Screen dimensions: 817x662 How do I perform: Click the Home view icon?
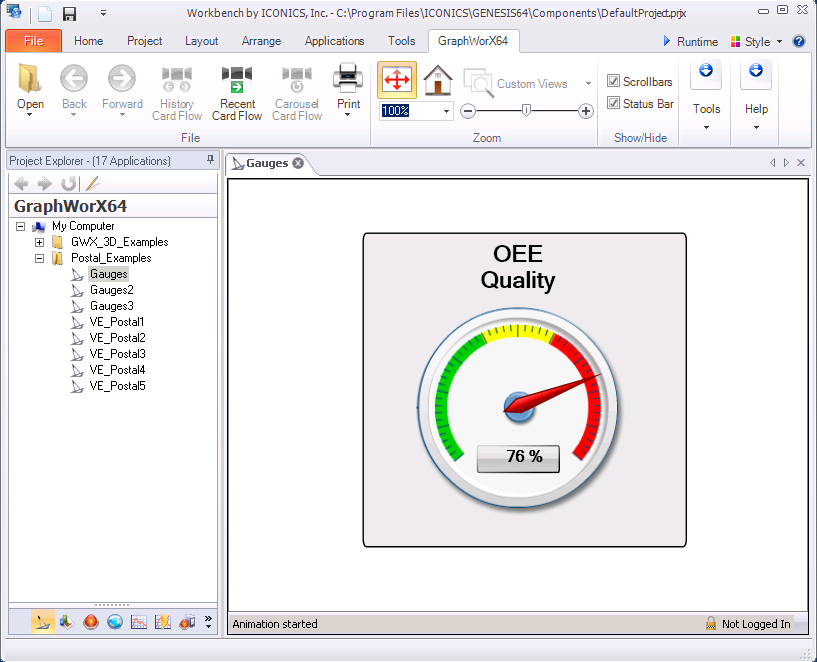coord(438,79)
